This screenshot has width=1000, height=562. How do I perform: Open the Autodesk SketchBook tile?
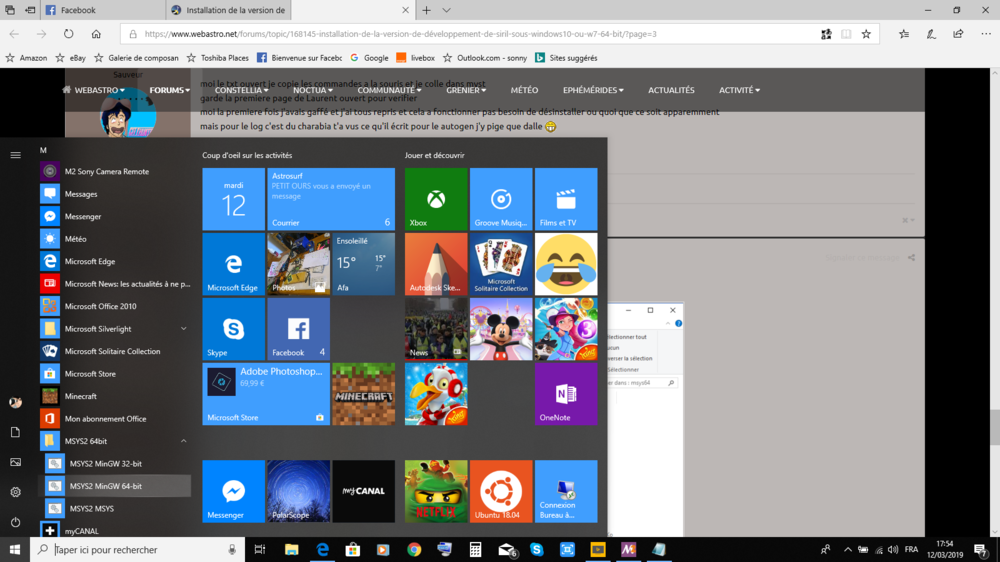[436, 264]
